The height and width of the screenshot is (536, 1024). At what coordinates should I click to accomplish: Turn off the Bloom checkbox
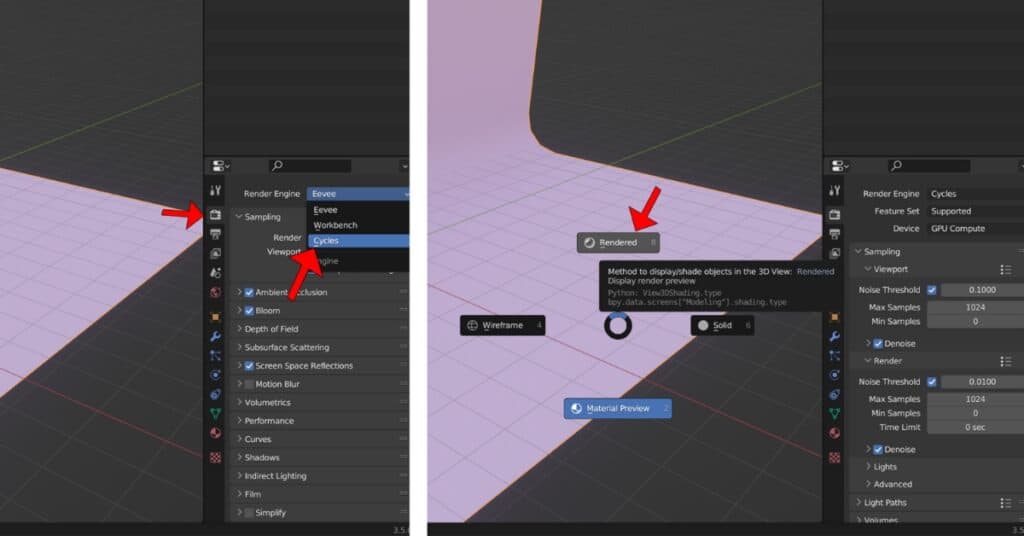coord(249,311)
